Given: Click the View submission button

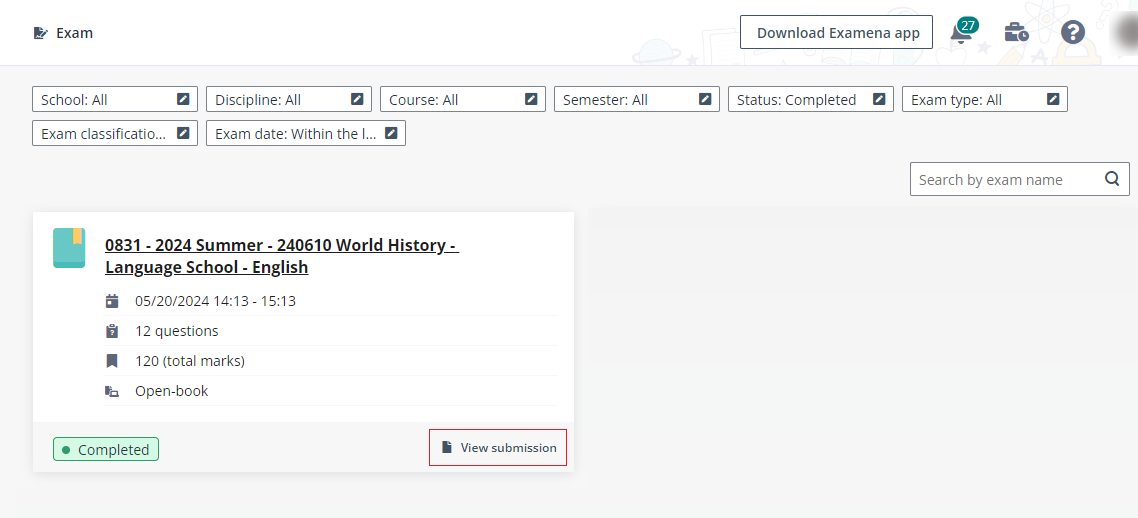Looking at the screenshot, I should click(498, 448).
